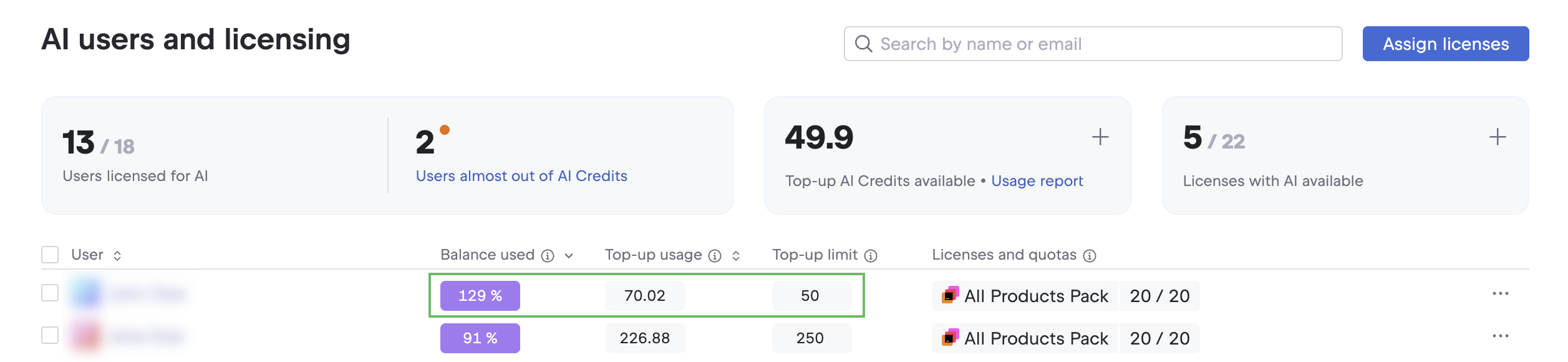Toggle the select-all users checkbox
The width and height of the screenshot is (1568, 362).
pyautogui.click(x=50, y=255)
